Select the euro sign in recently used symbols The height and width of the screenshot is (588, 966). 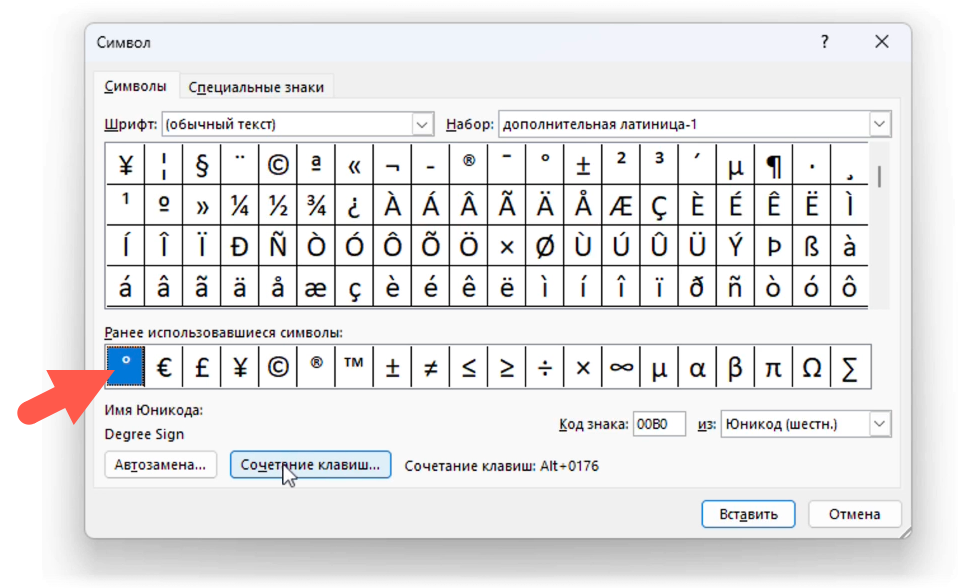[x=164, y=367]
